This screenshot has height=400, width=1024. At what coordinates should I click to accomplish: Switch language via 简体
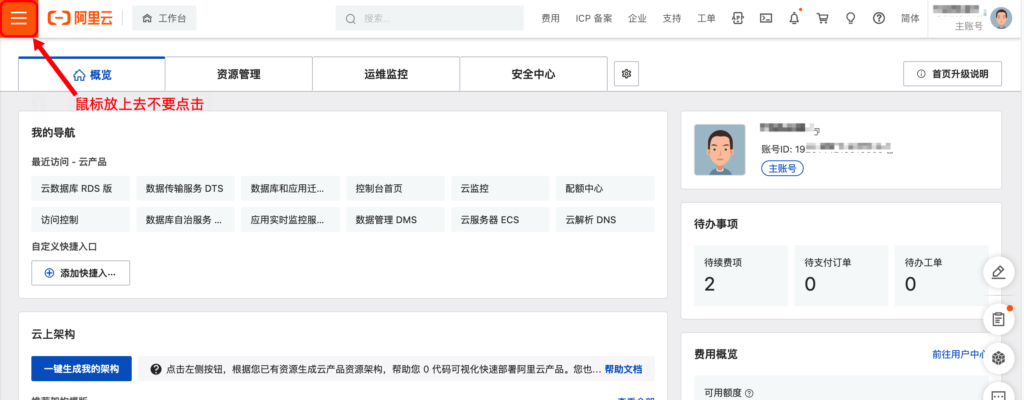(x=910, y=18)
